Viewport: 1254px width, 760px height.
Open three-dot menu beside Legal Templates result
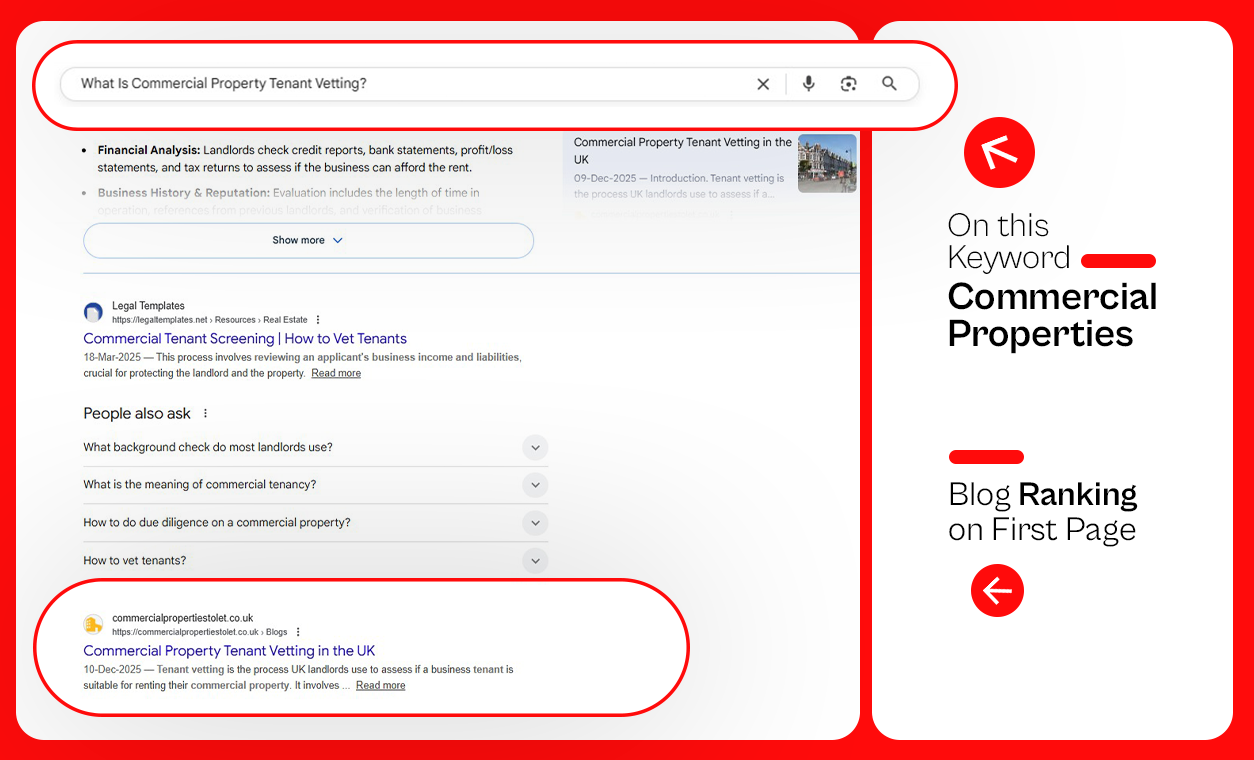coord(318,320)
